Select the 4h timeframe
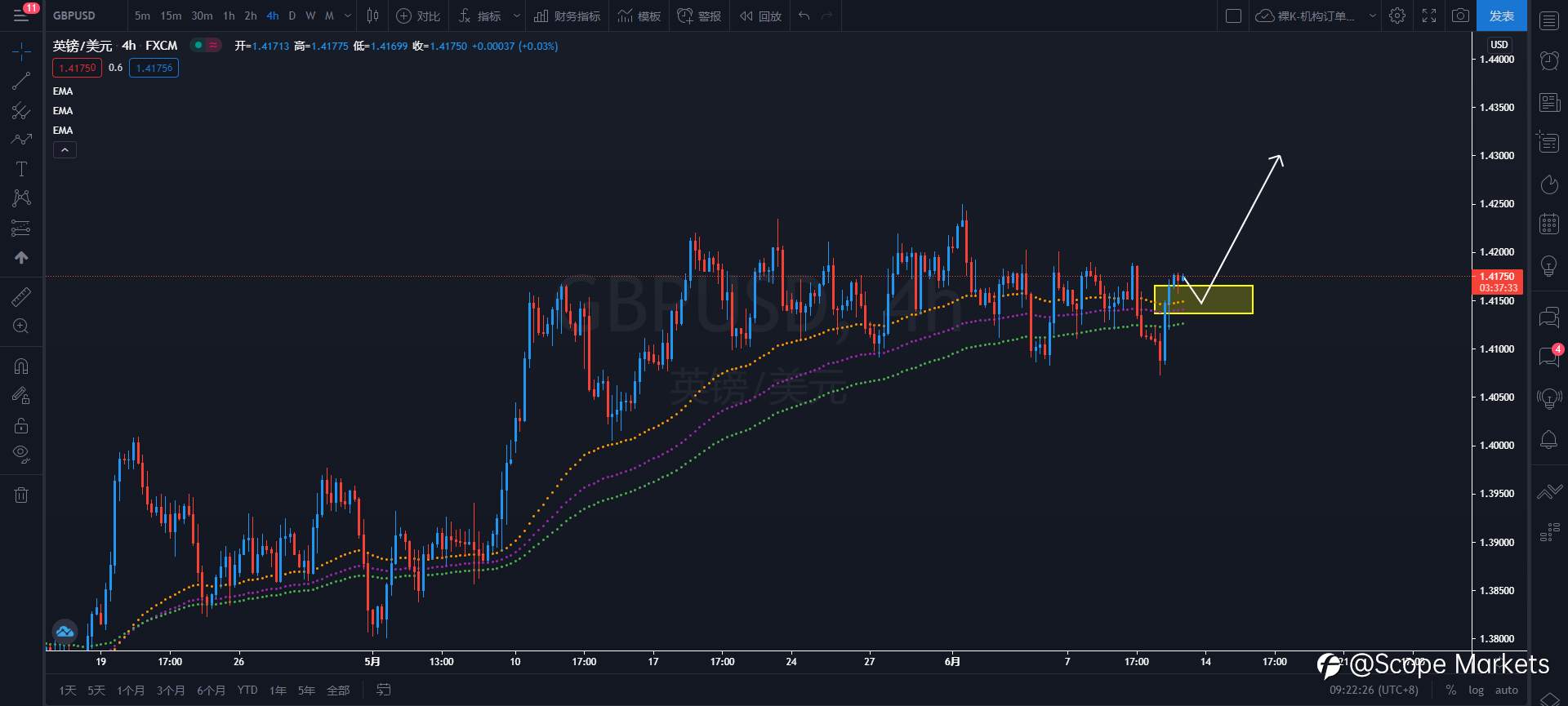 (x=273, y=16)
